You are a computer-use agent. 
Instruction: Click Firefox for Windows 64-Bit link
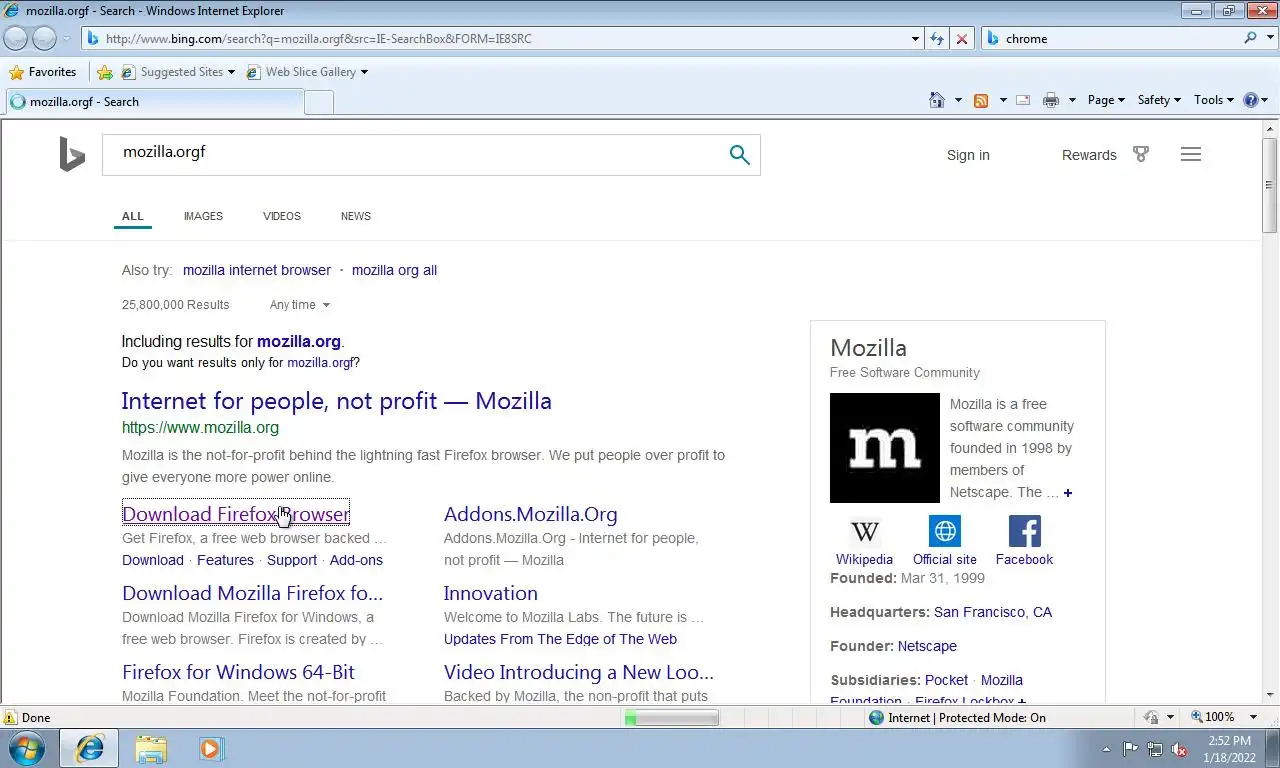(238, 672)
